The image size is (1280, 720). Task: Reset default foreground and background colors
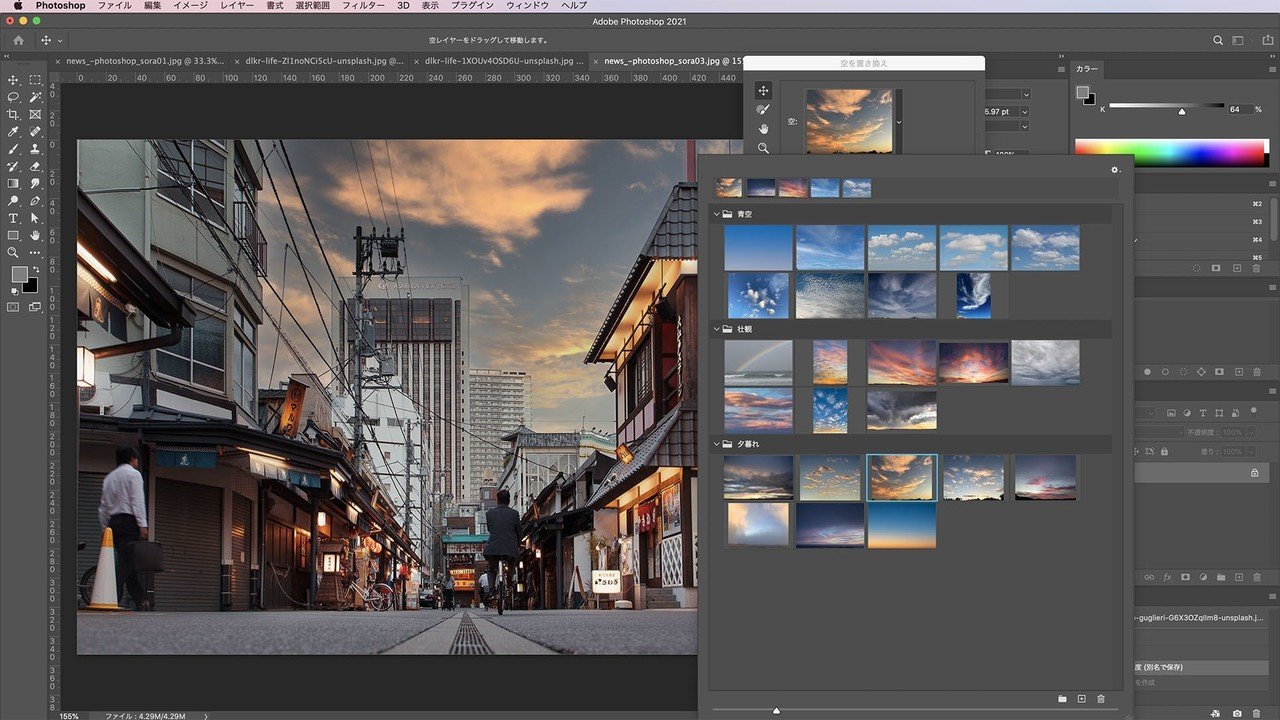click(x=13, y=291)
